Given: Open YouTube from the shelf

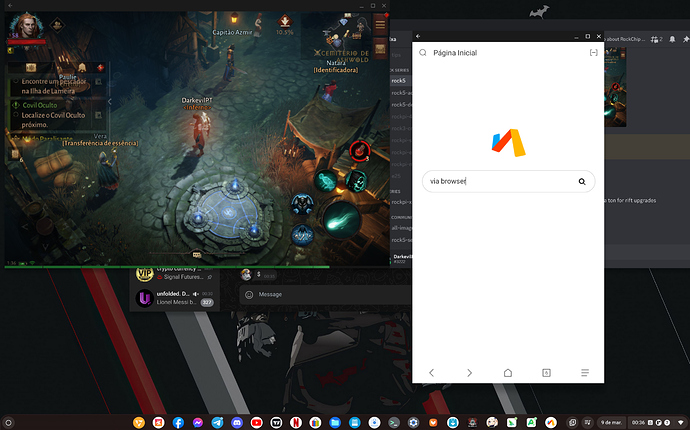Looking at the screenshot, I should tap(257, 423).
